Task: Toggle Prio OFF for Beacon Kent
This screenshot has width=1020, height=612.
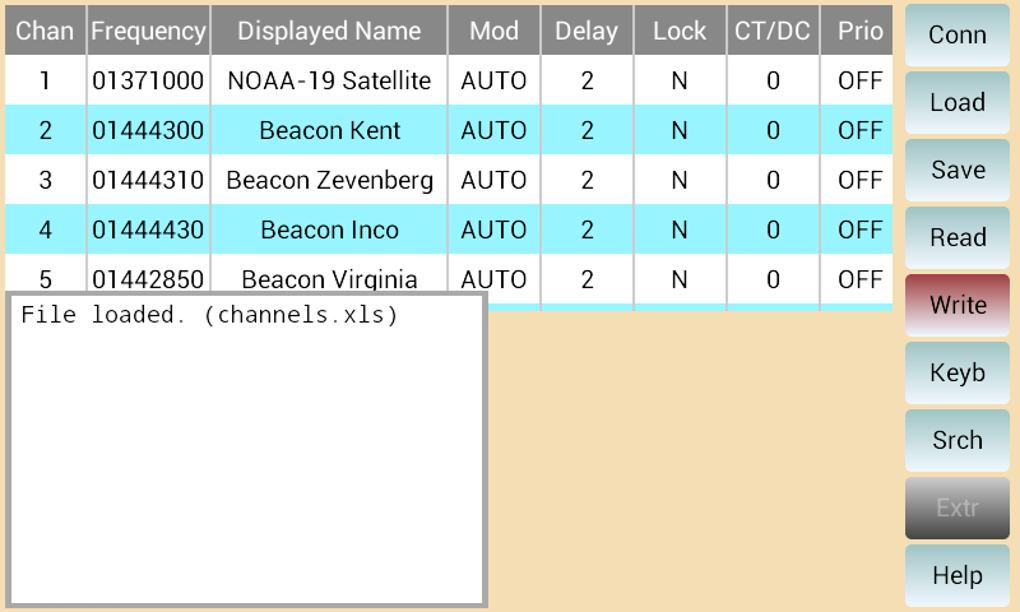Action: coord(860,130)
